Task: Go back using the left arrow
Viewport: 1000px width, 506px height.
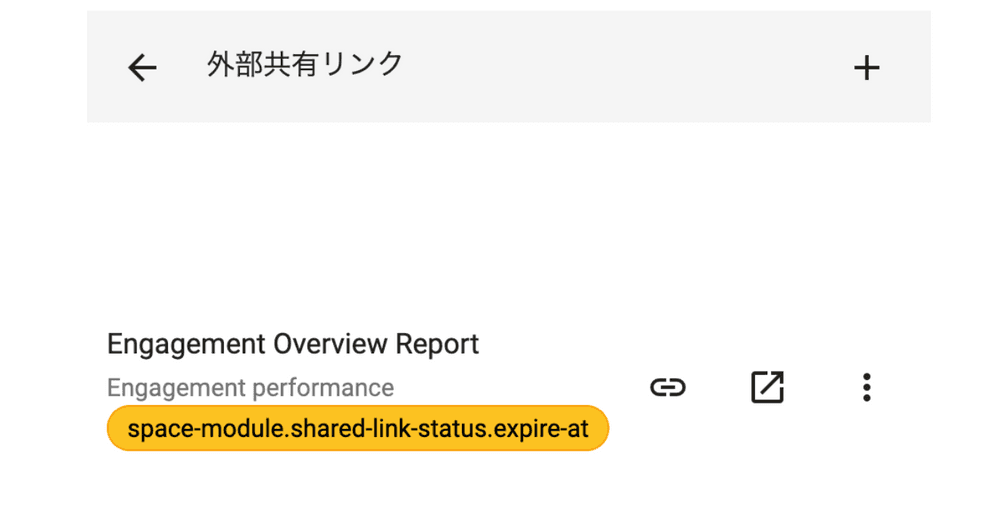Action: 143,68
